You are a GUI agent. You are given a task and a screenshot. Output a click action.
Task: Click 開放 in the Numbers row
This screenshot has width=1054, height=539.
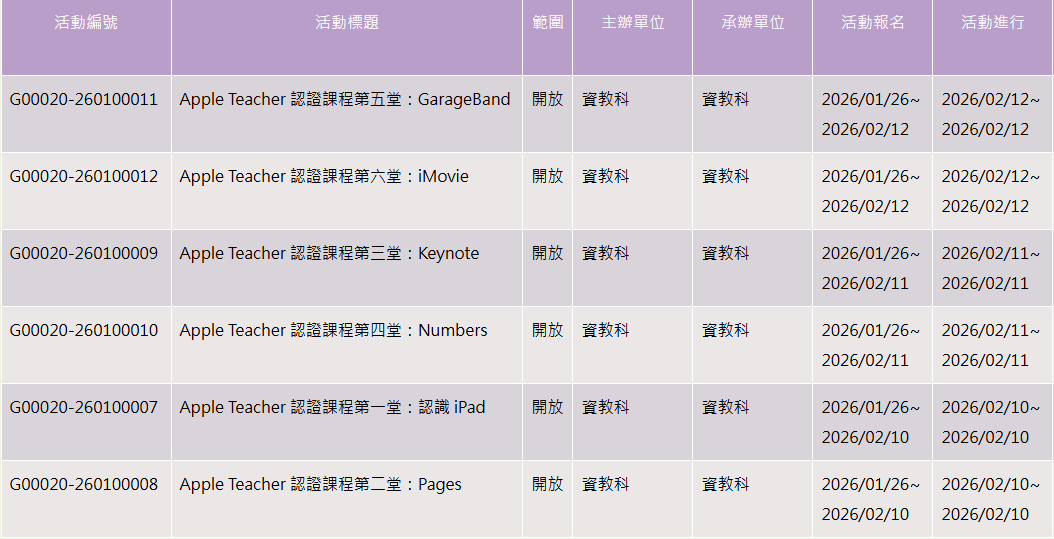pyautogui.click(x=547, y=331)
